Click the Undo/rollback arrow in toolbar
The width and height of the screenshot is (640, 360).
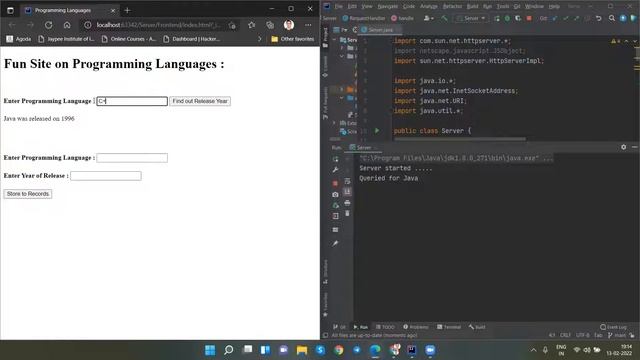pos(599,18)
